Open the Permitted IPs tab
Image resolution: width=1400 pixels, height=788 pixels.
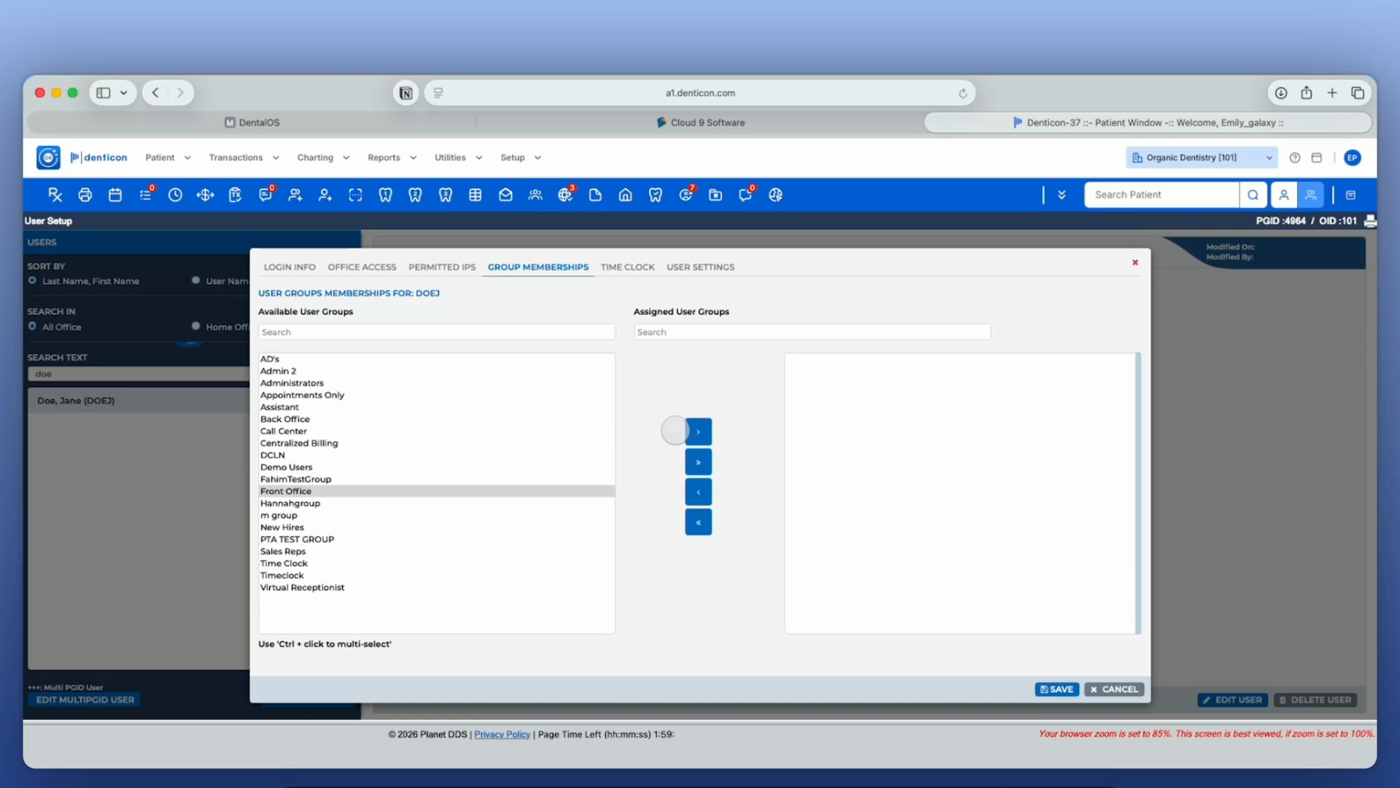[442, 267]
